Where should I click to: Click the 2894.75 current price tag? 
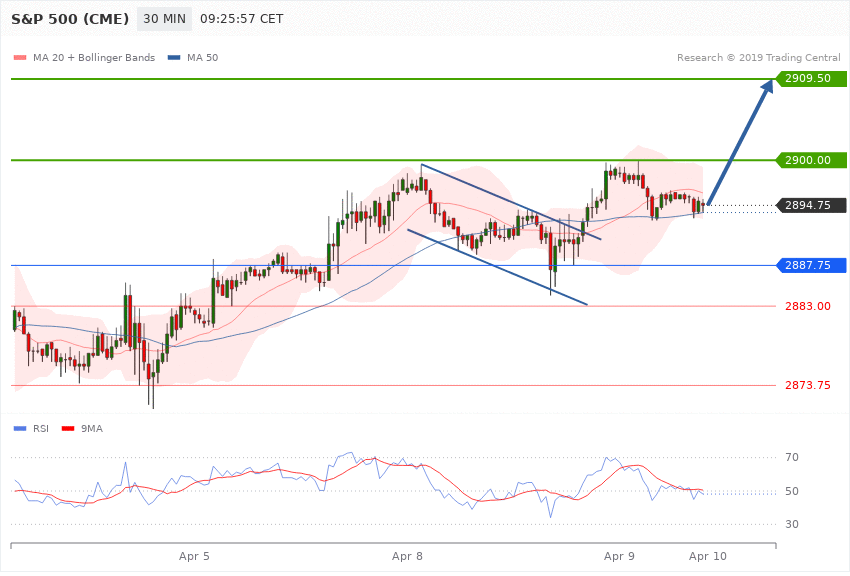point(812,205)
